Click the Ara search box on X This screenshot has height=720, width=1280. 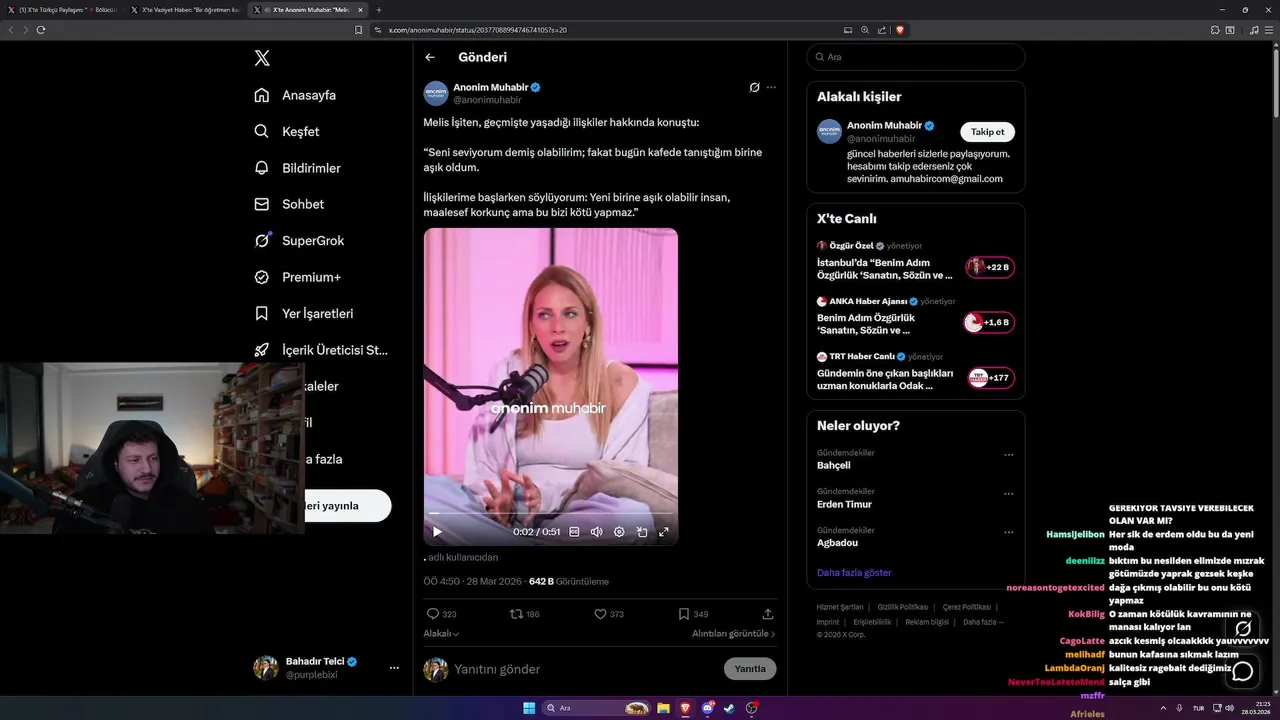pyautogui.click(x=916, y=57)
